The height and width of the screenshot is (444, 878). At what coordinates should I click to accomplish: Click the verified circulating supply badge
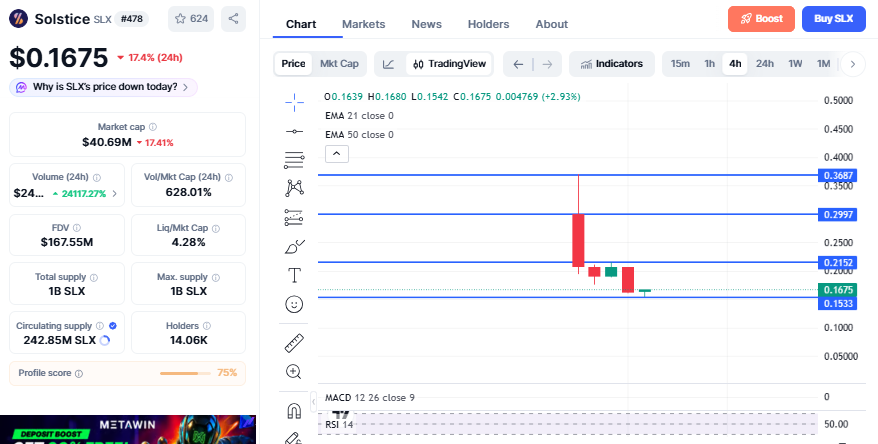[x=113, y=326]
